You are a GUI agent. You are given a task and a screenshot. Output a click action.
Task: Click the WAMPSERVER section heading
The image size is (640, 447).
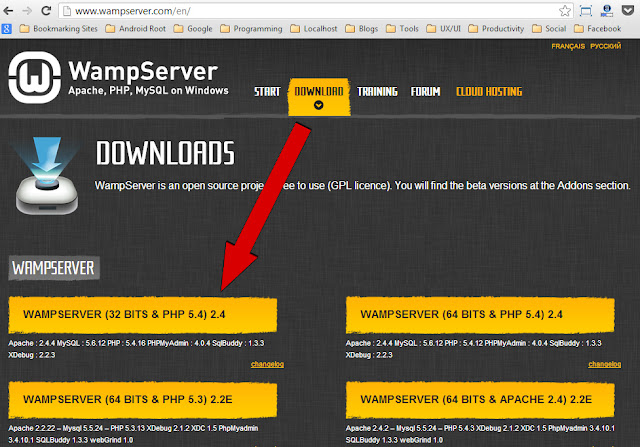54,268
